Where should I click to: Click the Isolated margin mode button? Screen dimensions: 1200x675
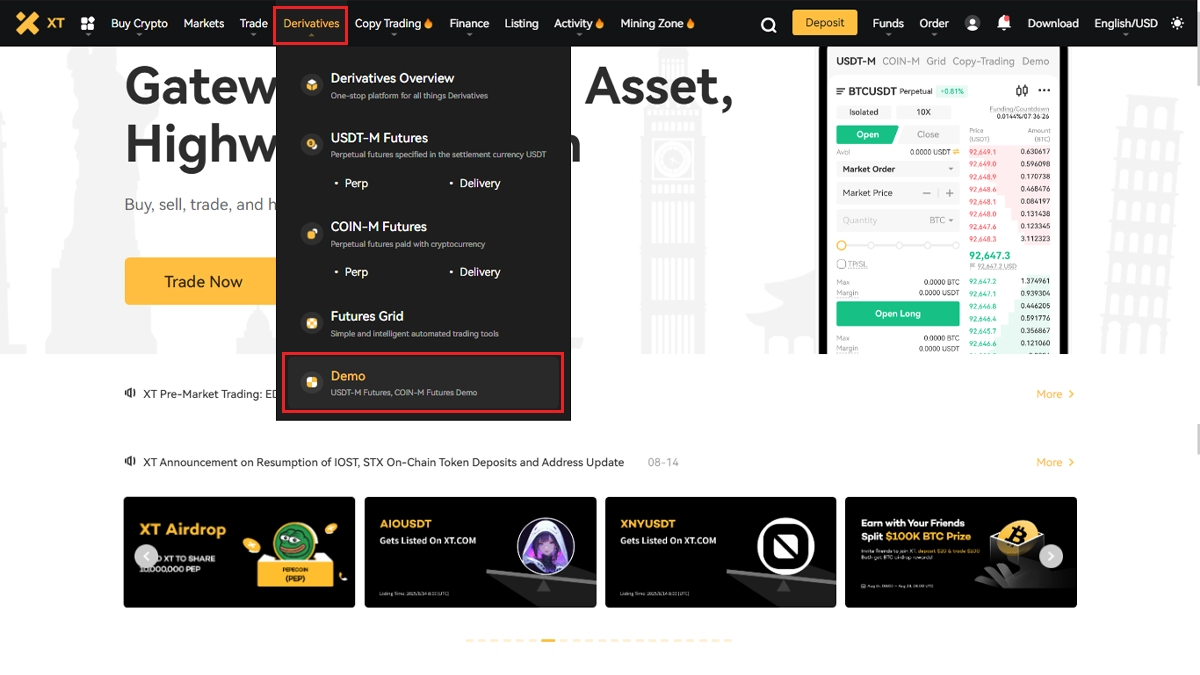click(864, 112)
